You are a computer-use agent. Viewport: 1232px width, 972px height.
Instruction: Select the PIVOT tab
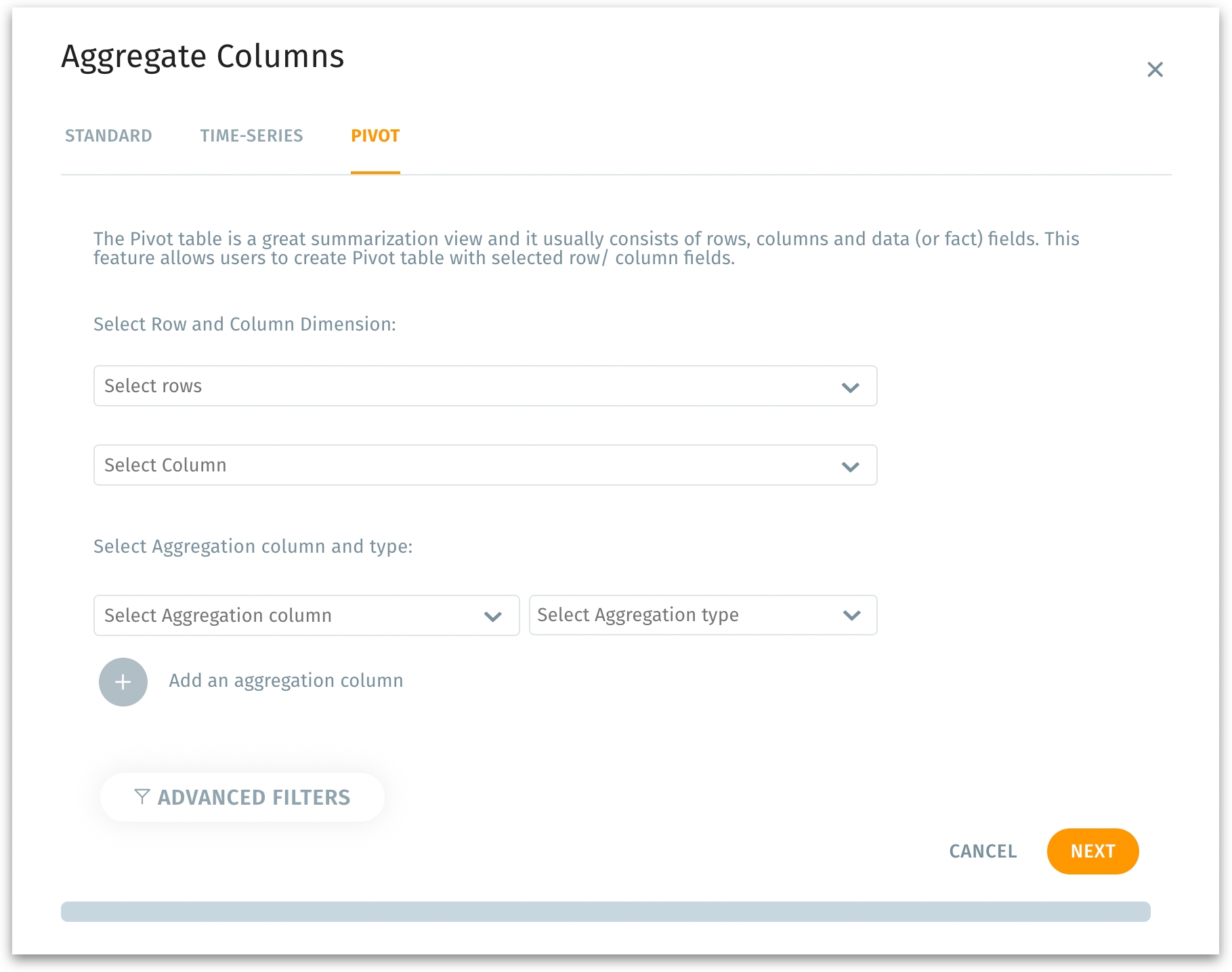click(x=375, y=136)
